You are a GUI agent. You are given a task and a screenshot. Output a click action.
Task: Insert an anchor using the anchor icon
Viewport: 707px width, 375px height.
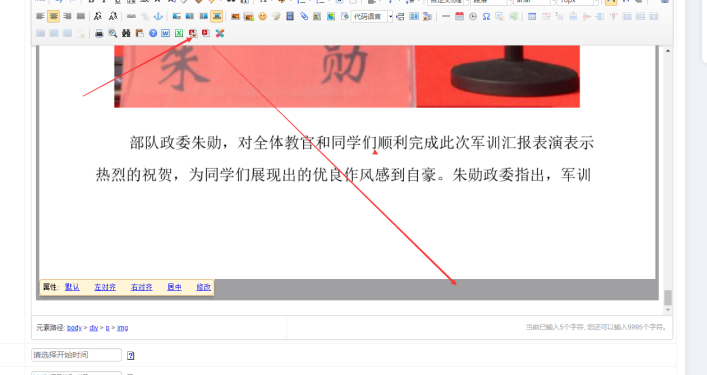(158, 16)
